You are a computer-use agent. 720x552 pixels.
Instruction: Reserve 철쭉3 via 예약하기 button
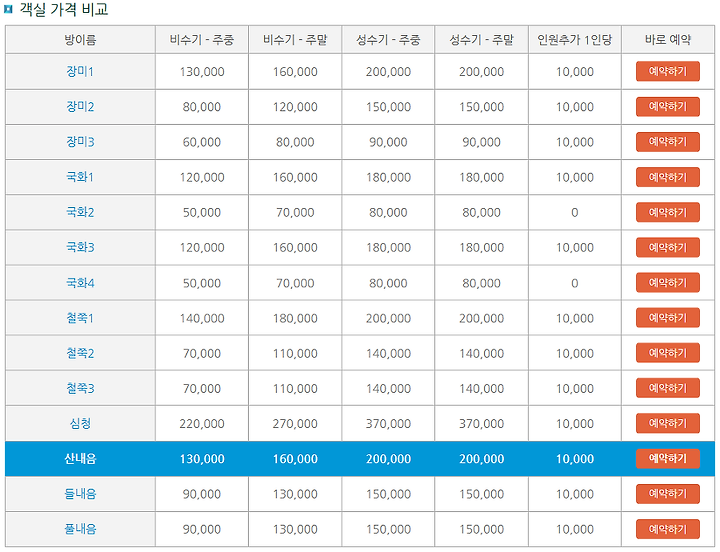pos(668,388)
